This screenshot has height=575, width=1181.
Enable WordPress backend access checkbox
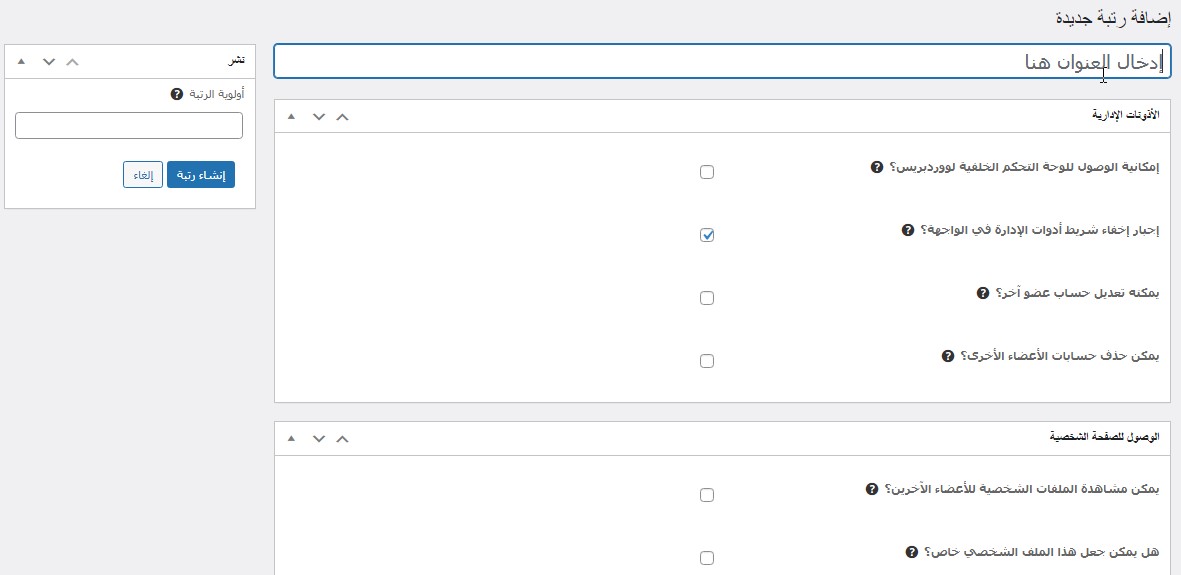pos(707,172)
